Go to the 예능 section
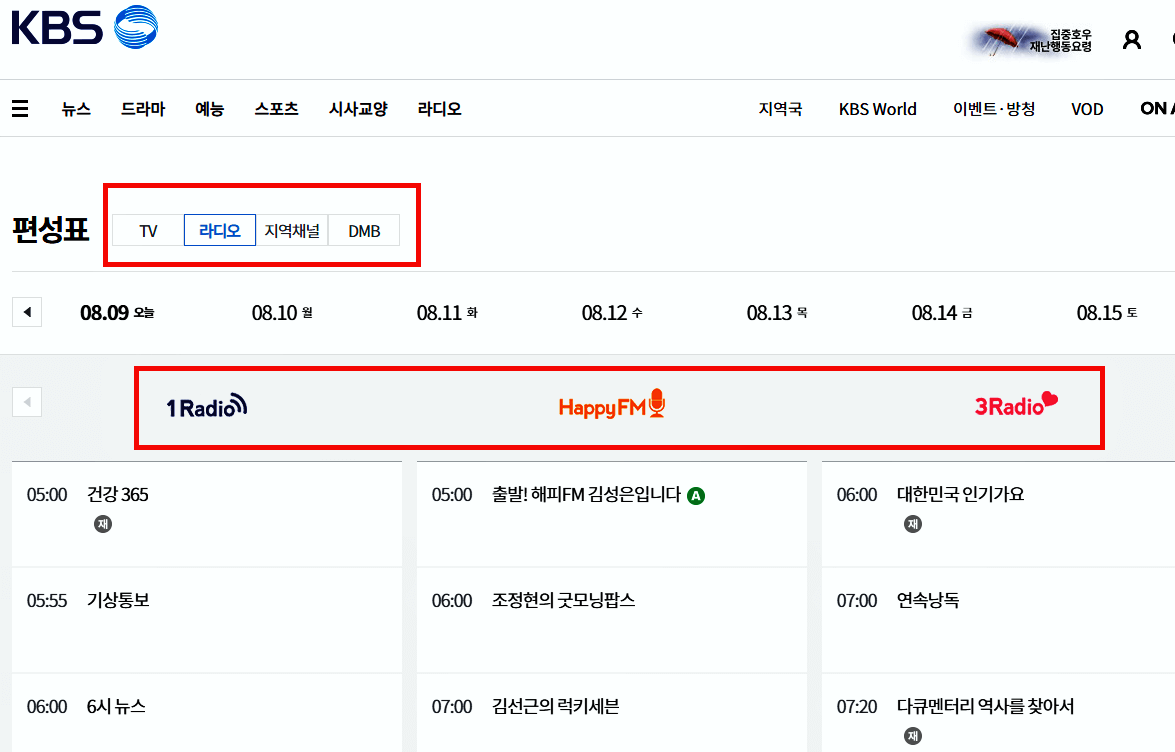The width and height of the screenshot is (1175, 752). [x=209, y=109]
